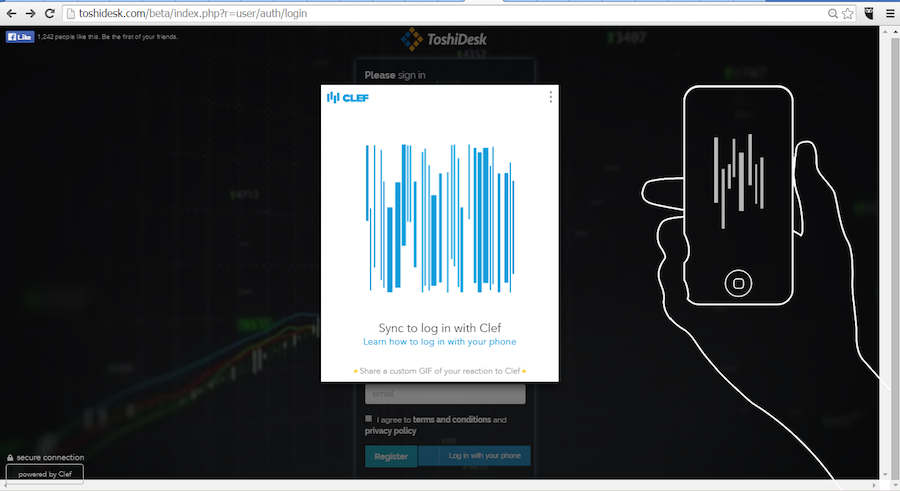Go forward with the browser forward arrow
Image resolution: width=900 pixels, height=491 pixels.
tap(30, 13)
